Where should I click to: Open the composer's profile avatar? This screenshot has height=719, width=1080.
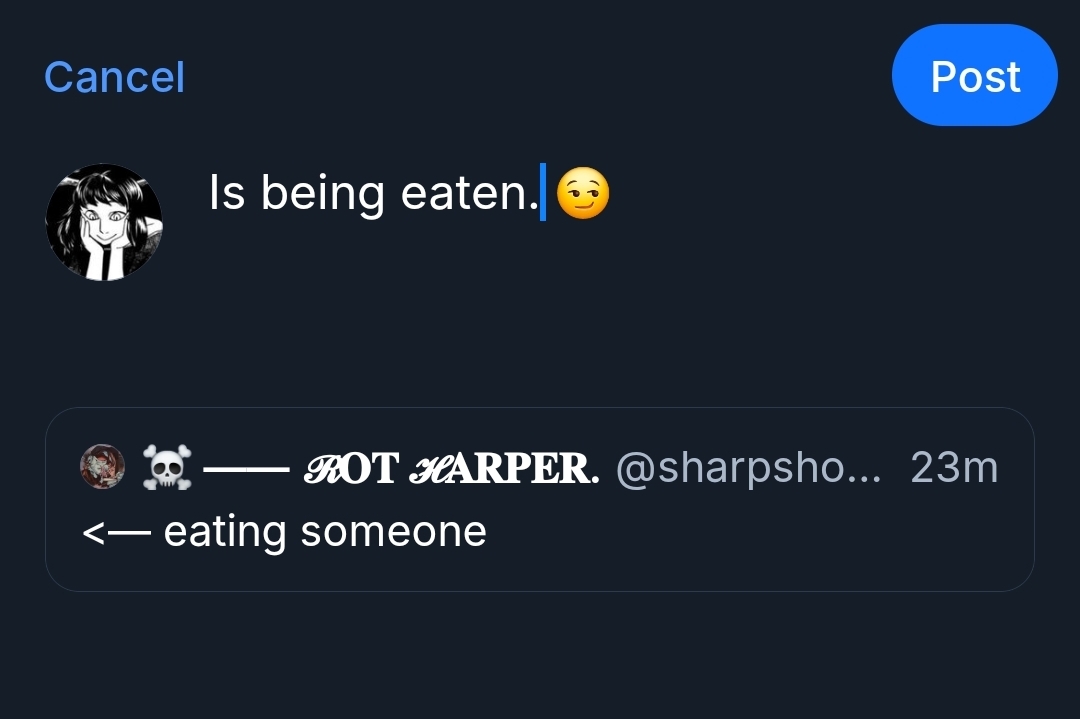coord(104,222)
